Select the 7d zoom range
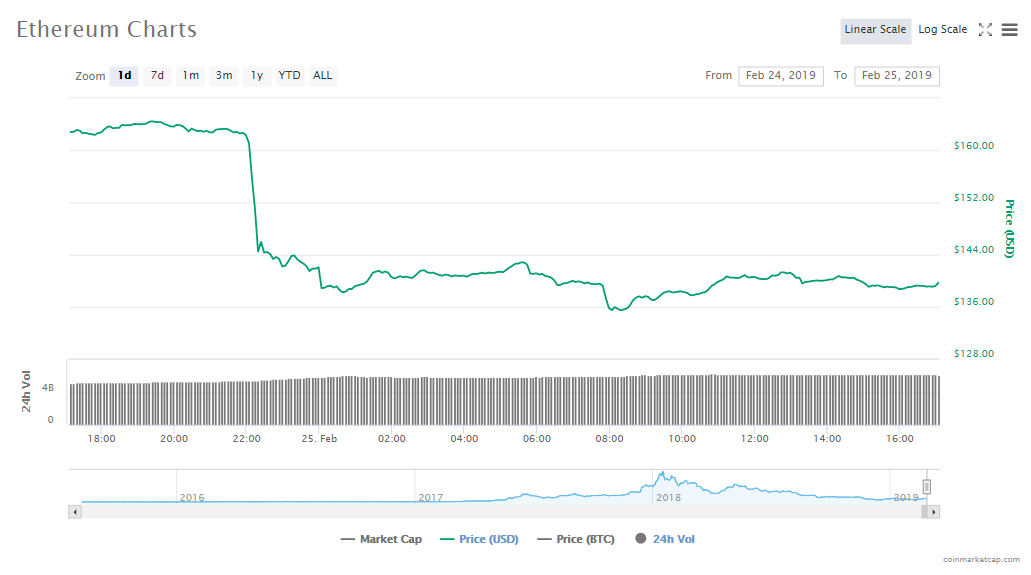 pyautogui.click(x=157, y=76)
